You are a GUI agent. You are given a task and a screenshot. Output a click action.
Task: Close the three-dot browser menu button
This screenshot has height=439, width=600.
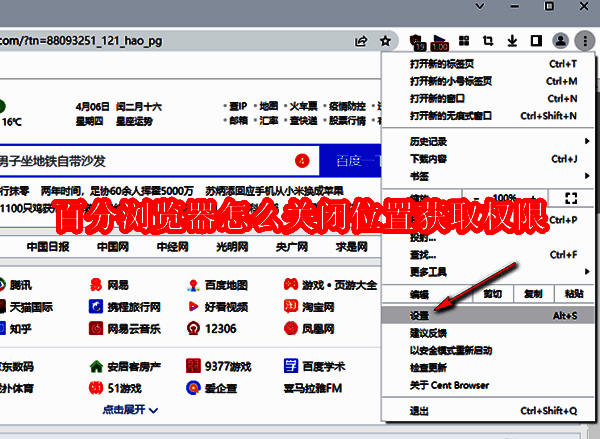point(585,41)
